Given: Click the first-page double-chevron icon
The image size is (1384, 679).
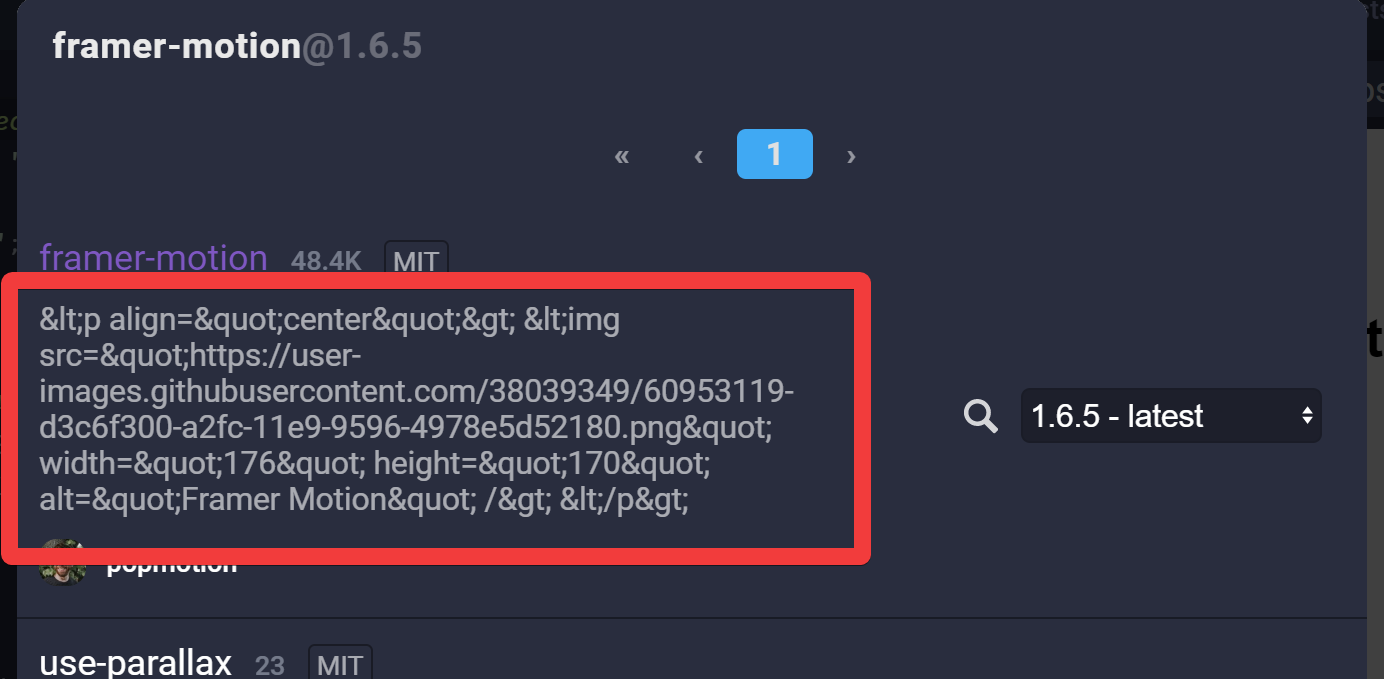Looking at the screenshot, I should (x=621, y=156).
